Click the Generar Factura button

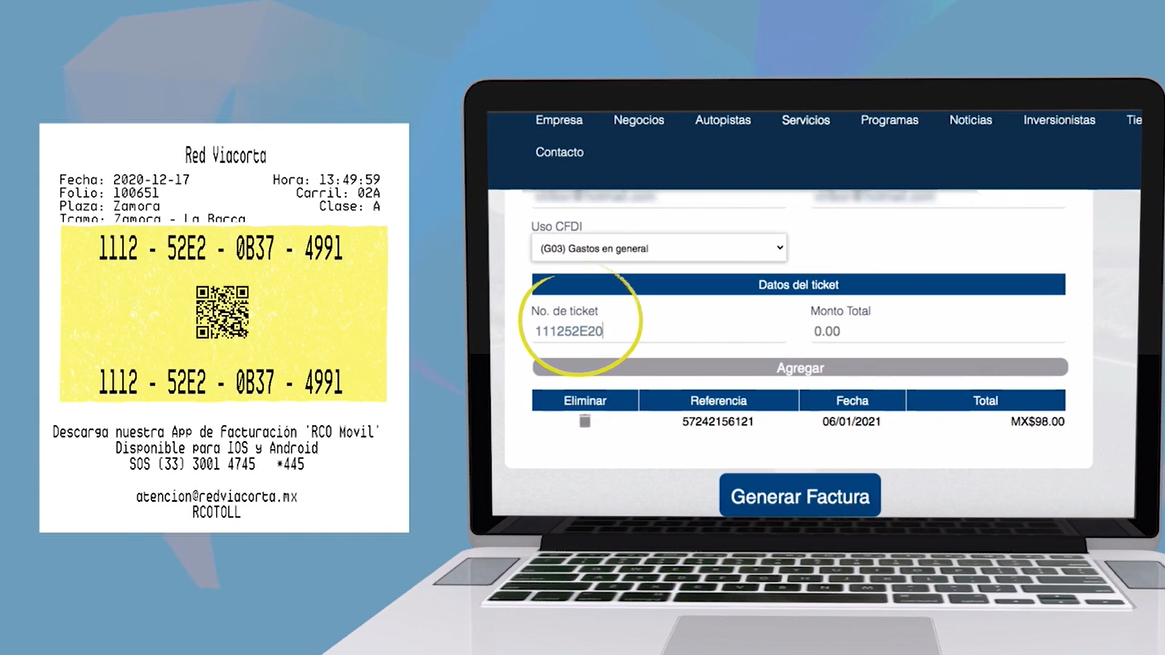tap(800, 496)
